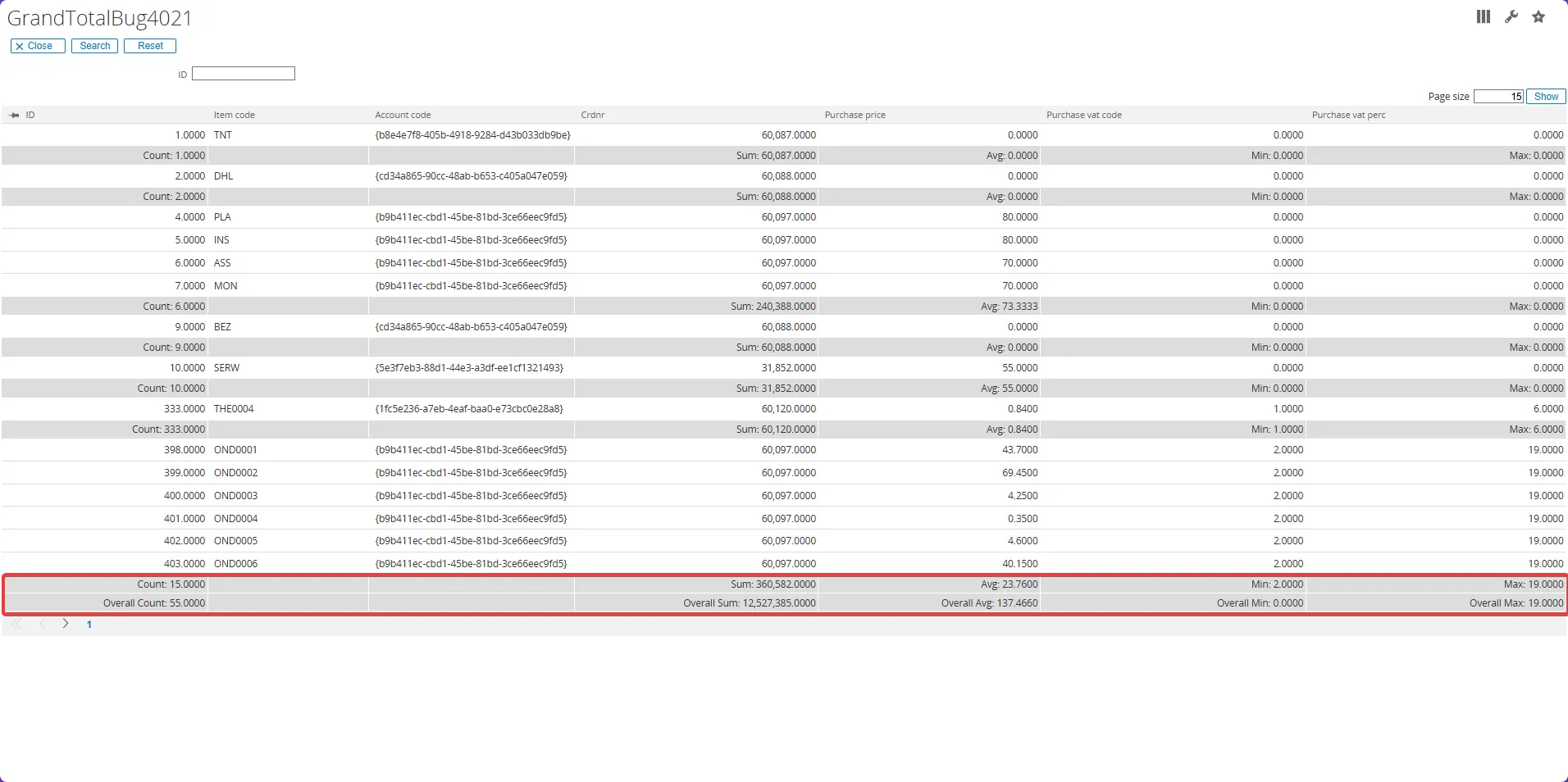
Task: Click the Page size input box
Action: tap(1497, 97)
